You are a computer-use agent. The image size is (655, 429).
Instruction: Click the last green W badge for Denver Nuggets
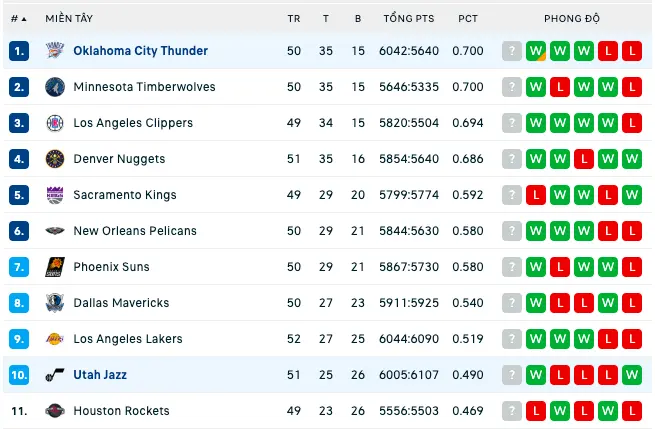click(632, 159)
